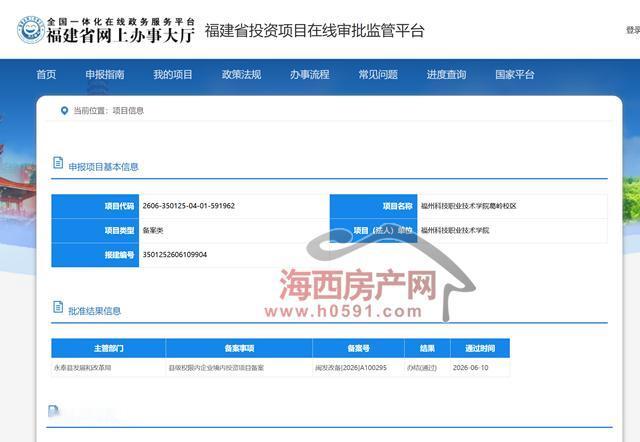Click filing number 闽发改备[2026]A100295
The width and height of the screenshot is (640, 442).
[351, 368]
